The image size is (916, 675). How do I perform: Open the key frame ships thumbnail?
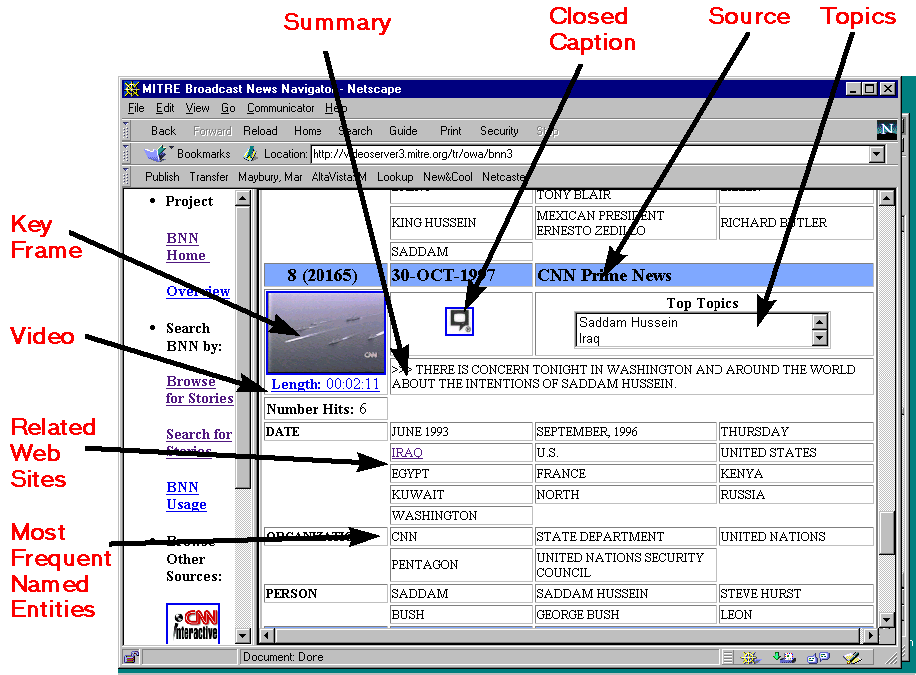[325, 333]
